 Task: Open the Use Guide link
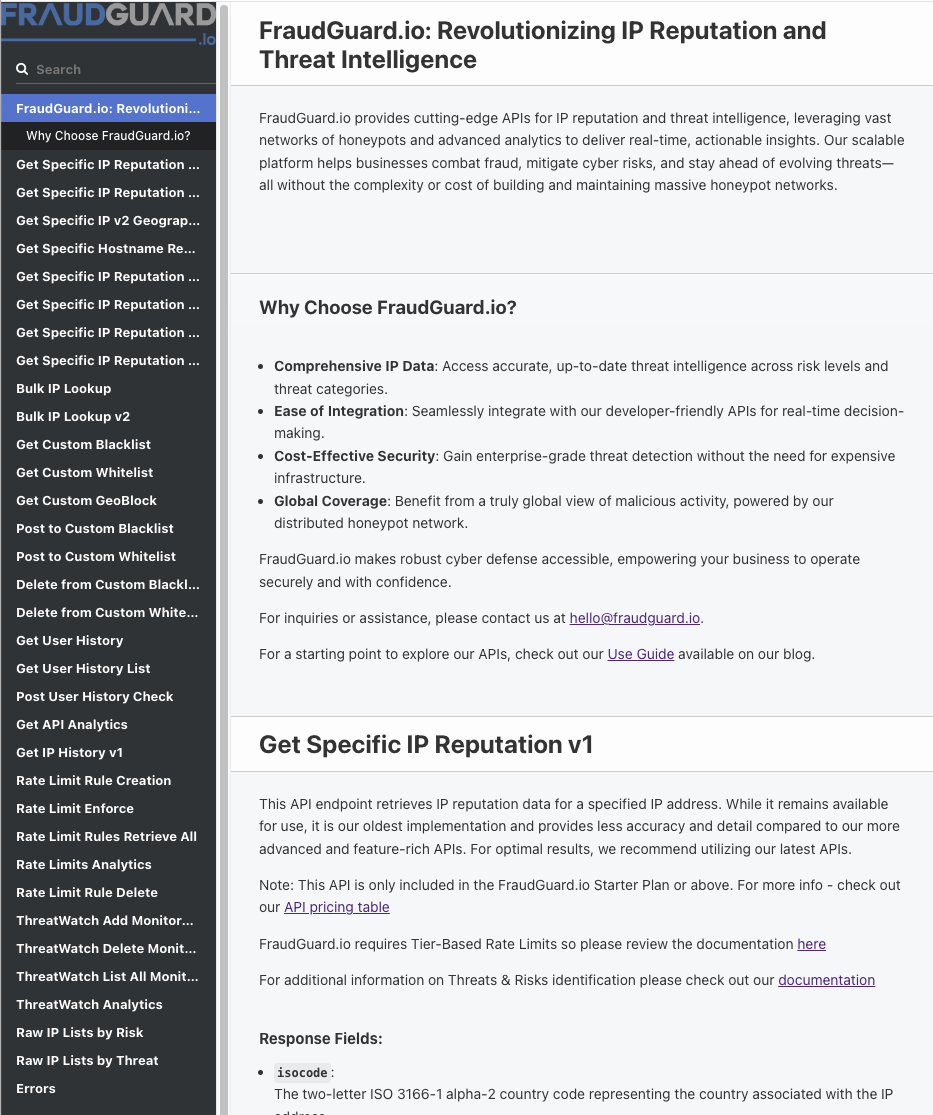[640, 654]
